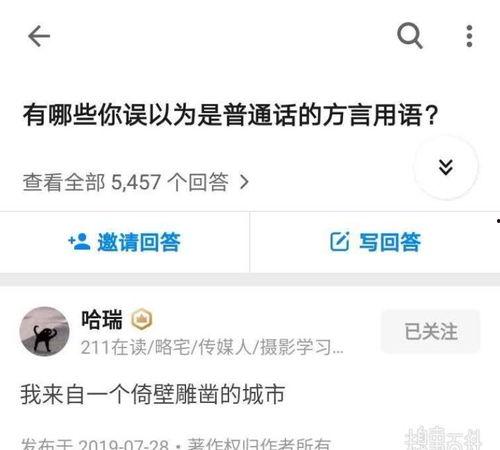Tap the back arrow icon
Viewport: 500px width, 450px height.
[39, 36]
